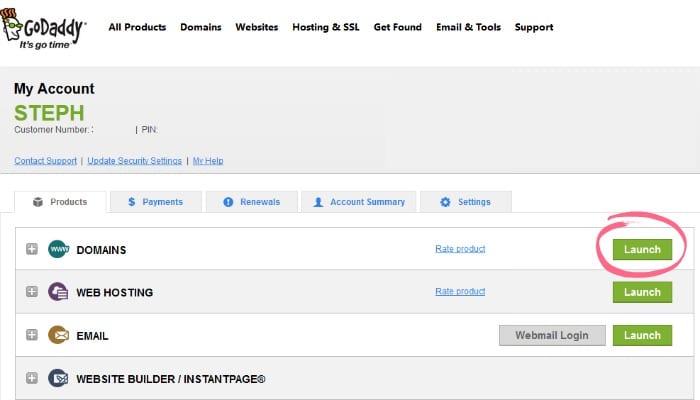Switch to the Renewals tab
This screenshot has height=400, width=700.
(252, 202)
